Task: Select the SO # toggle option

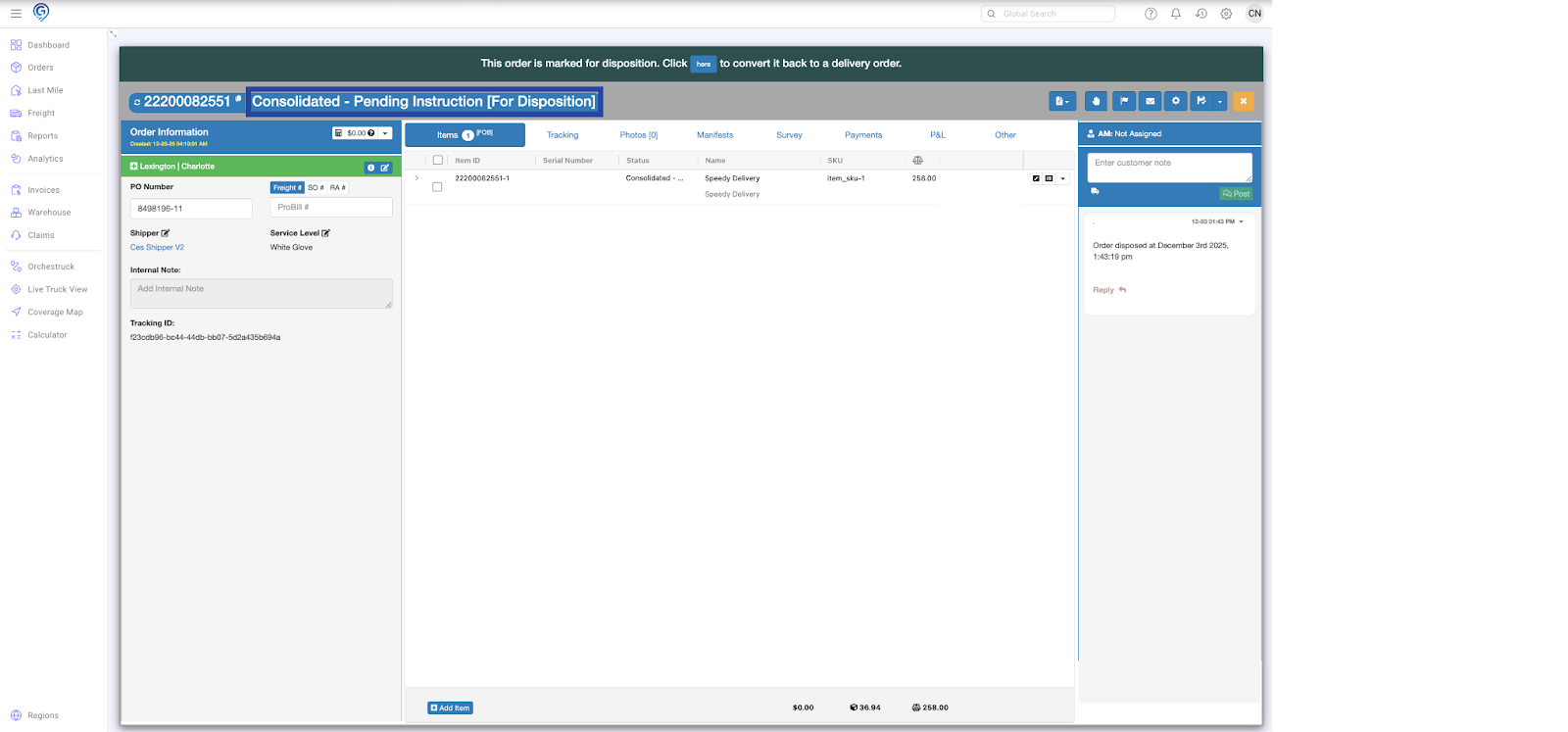Action: (x=316, y=187)
